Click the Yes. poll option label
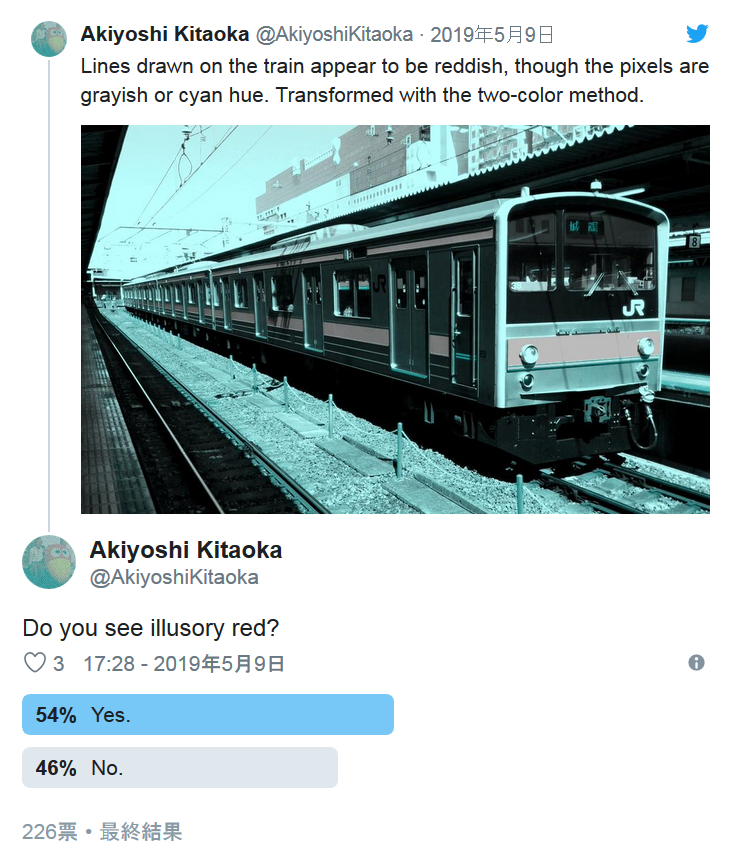733x866 pixels. coord(111,715)
